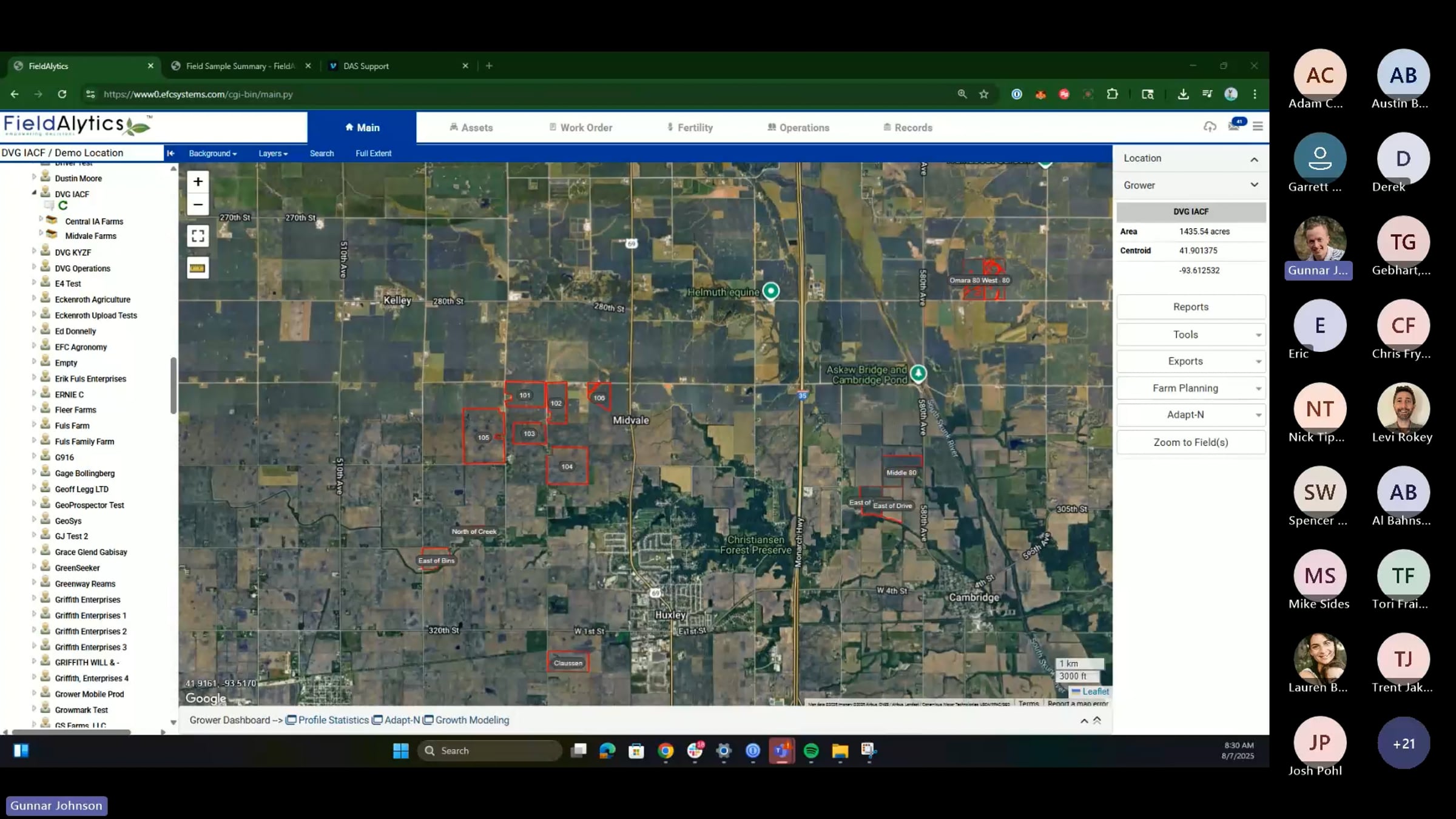
Task: Open the Adapt-N dashboard link
Action: 396,720
